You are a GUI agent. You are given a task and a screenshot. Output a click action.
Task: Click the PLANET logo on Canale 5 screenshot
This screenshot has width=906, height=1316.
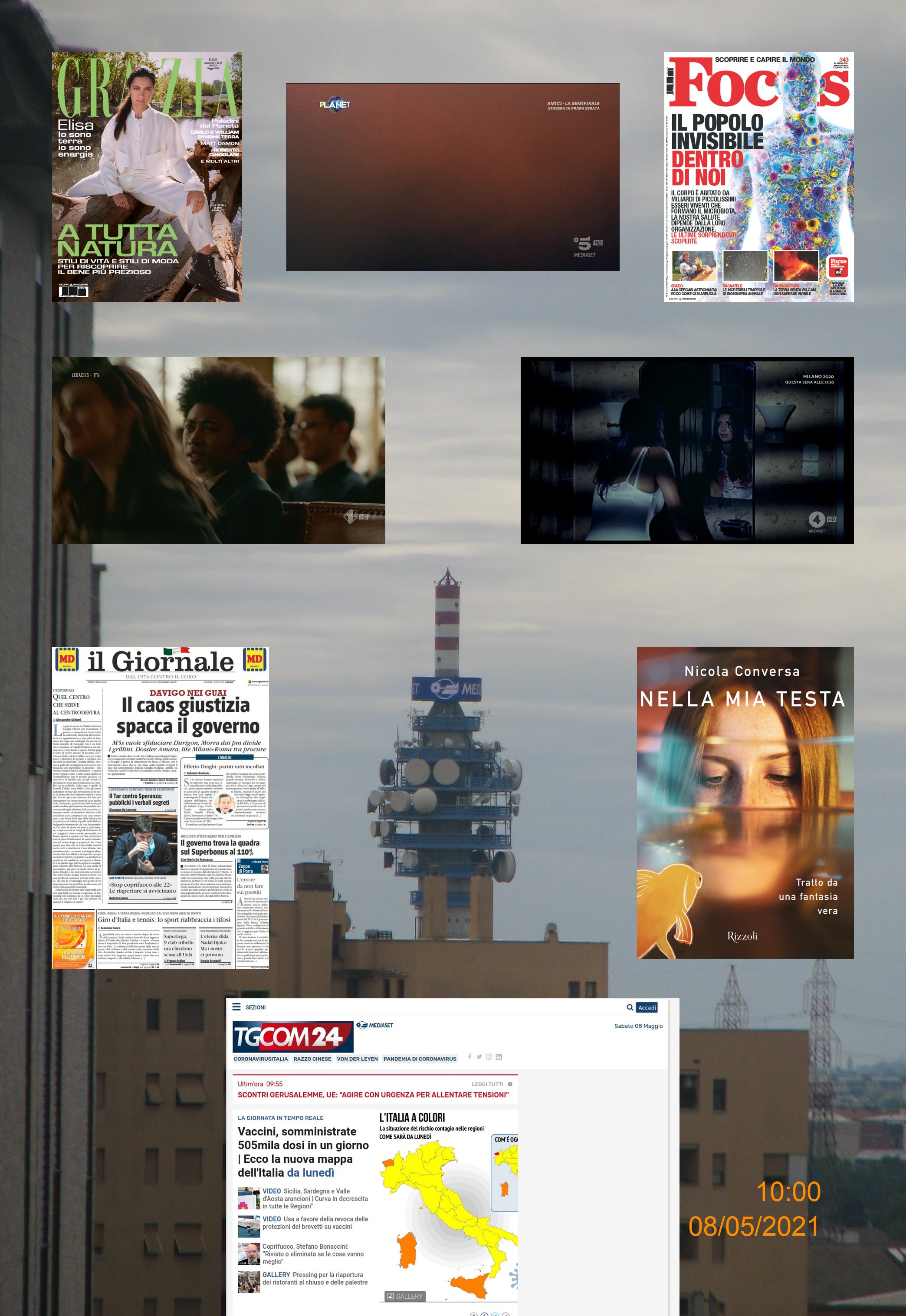335,104
